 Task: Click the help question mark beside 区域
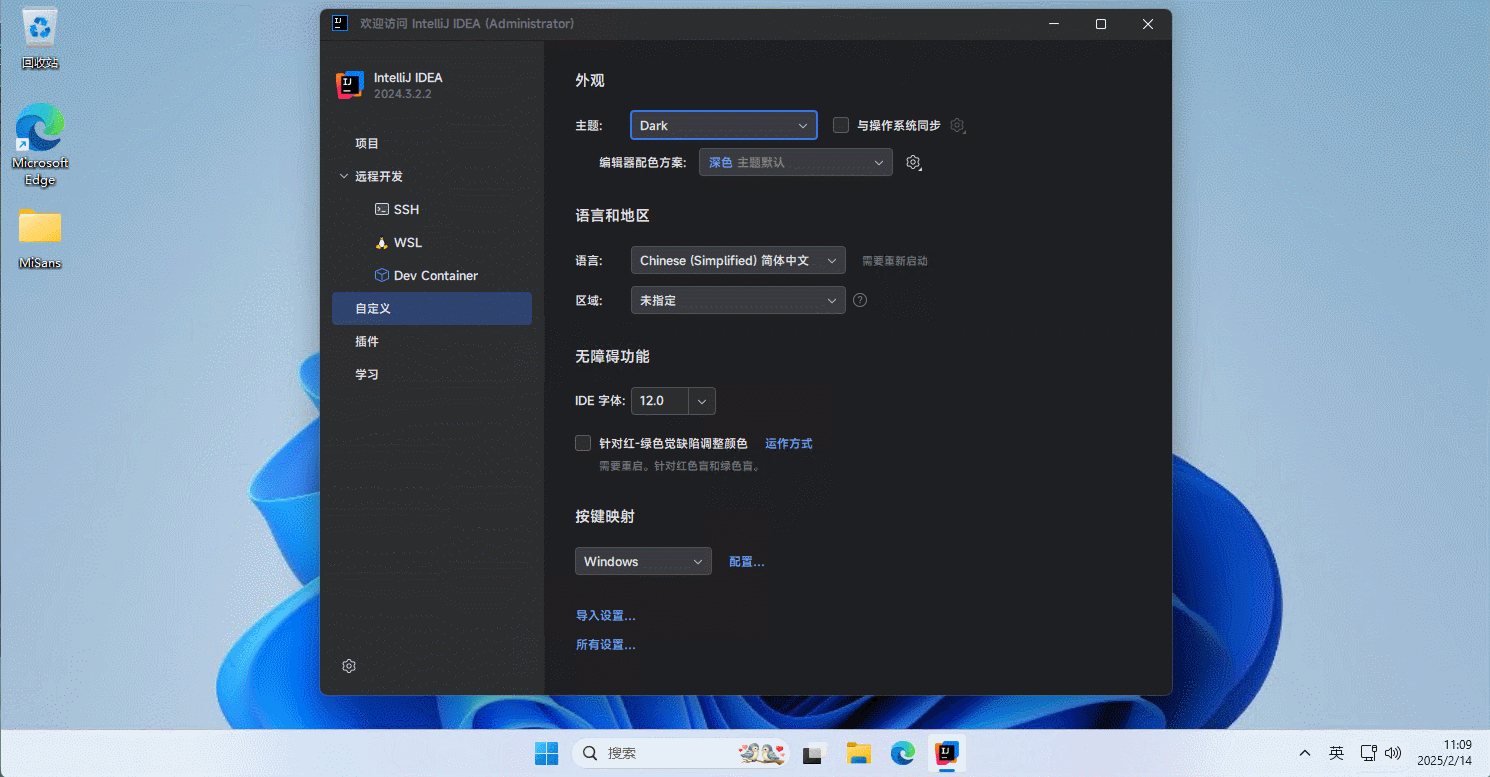point(859,300)
